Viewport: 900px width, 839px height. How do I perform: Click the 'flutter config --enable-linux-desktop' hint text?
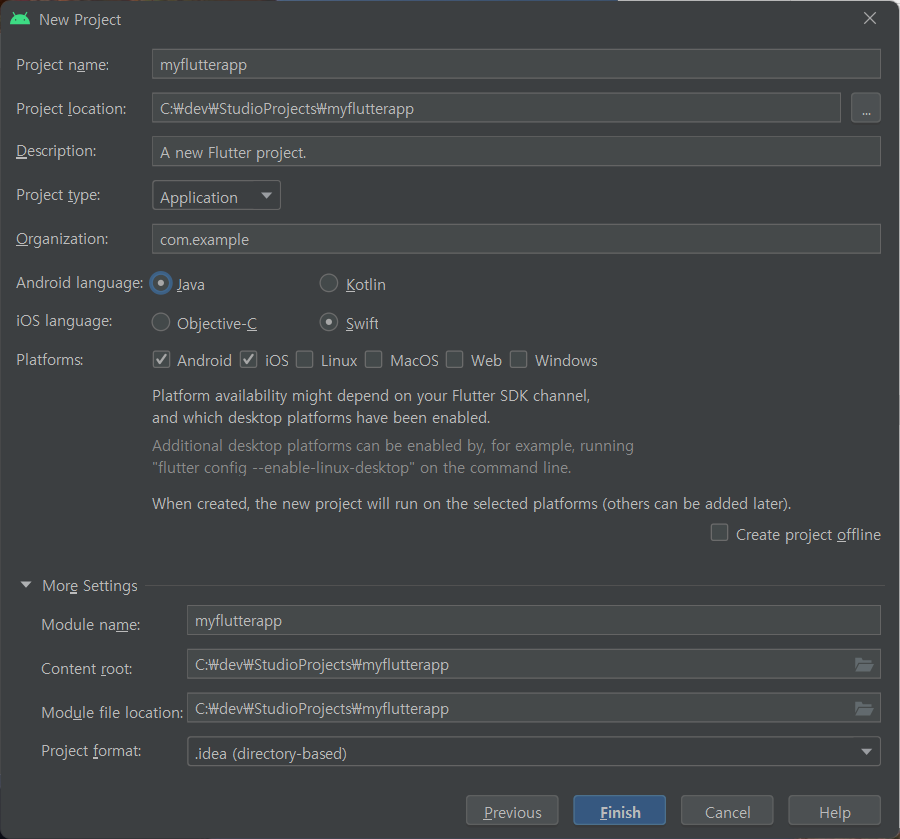click(x=362, y=468)
